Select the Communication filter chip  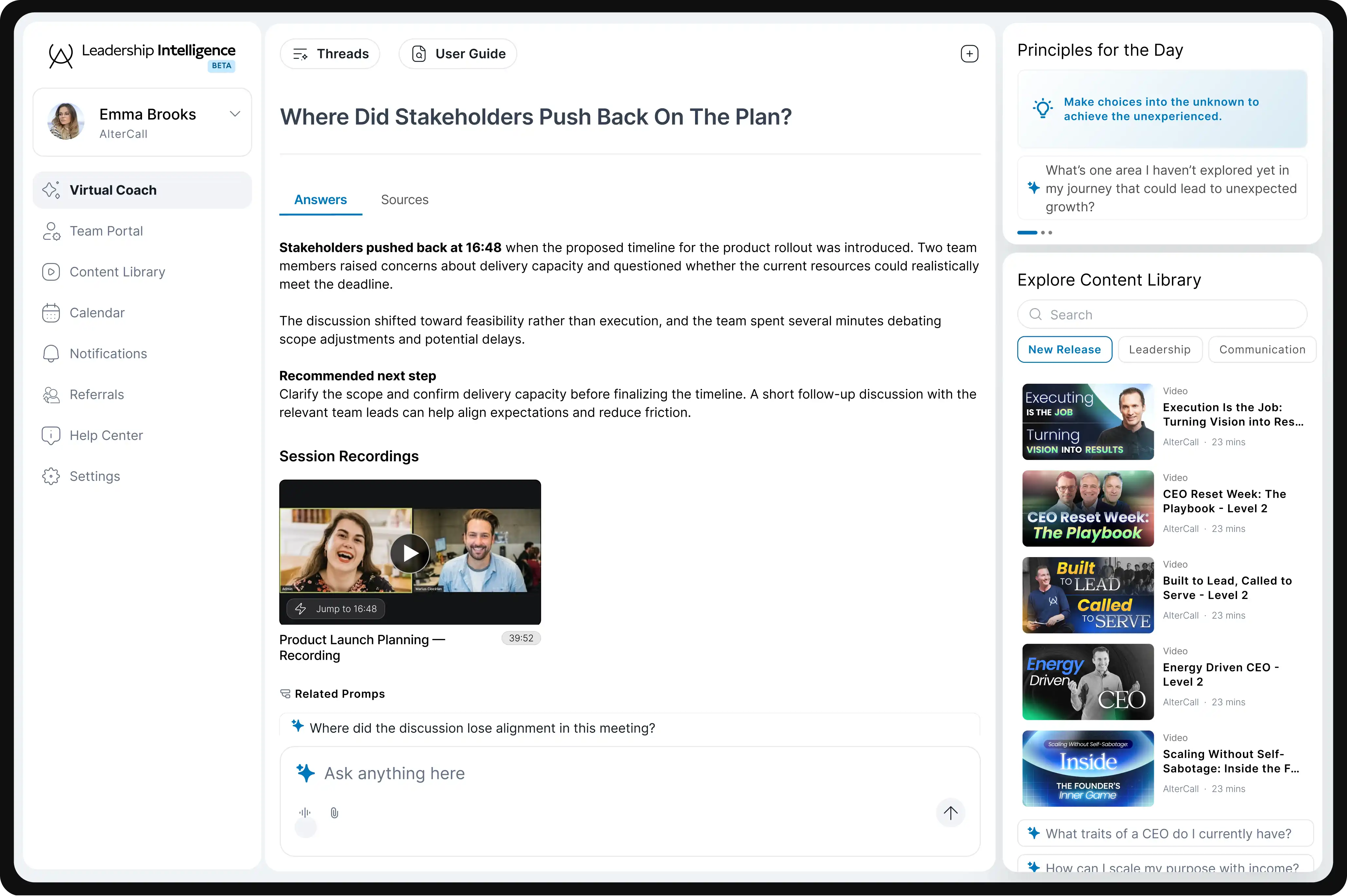tap(1262, 350)
